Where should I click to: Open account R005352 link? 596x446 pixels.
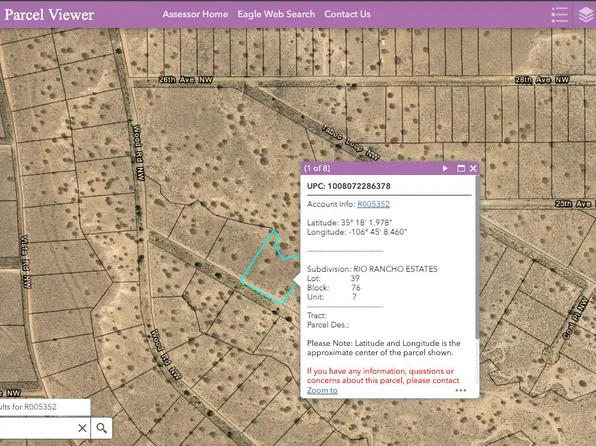coord(373,204)
